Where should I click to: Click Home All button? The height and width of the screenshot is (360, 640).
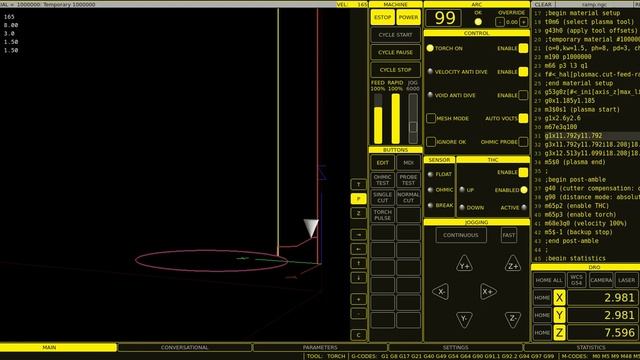pos(549,280)
